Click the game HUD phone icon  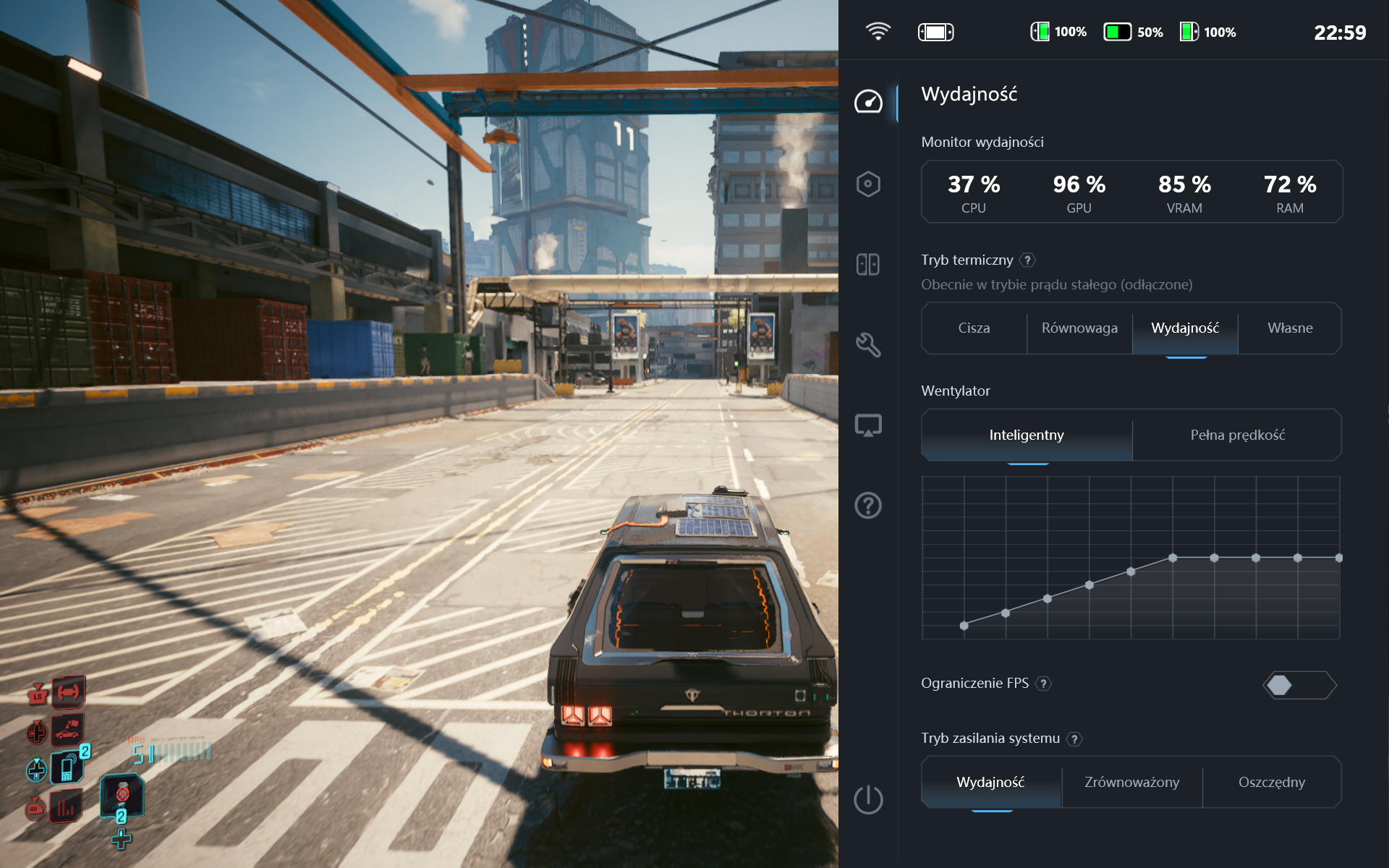click(x=67, y=768)
